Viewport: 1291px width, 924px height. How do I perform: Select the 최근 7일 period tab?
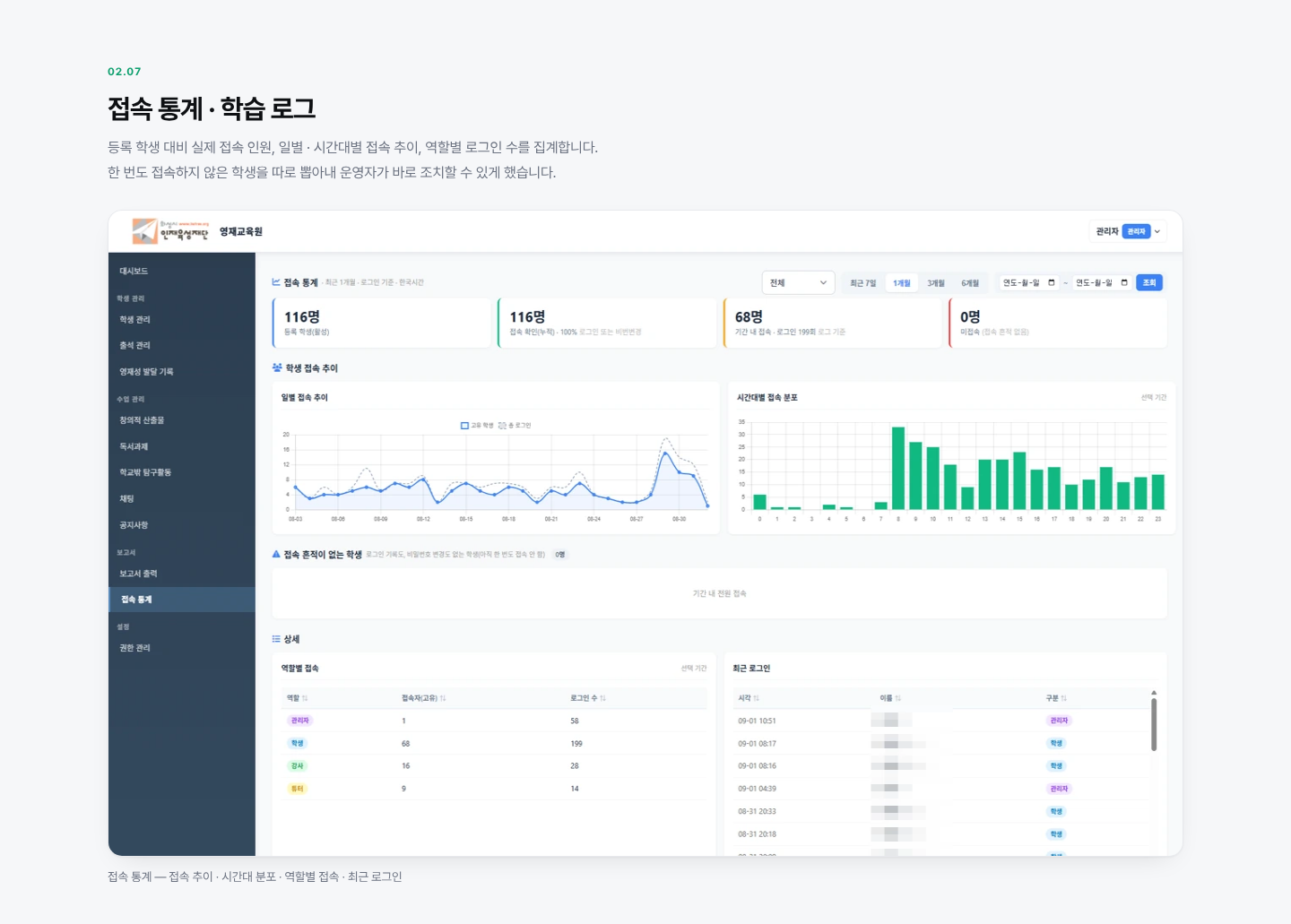(x=862, y=283)
